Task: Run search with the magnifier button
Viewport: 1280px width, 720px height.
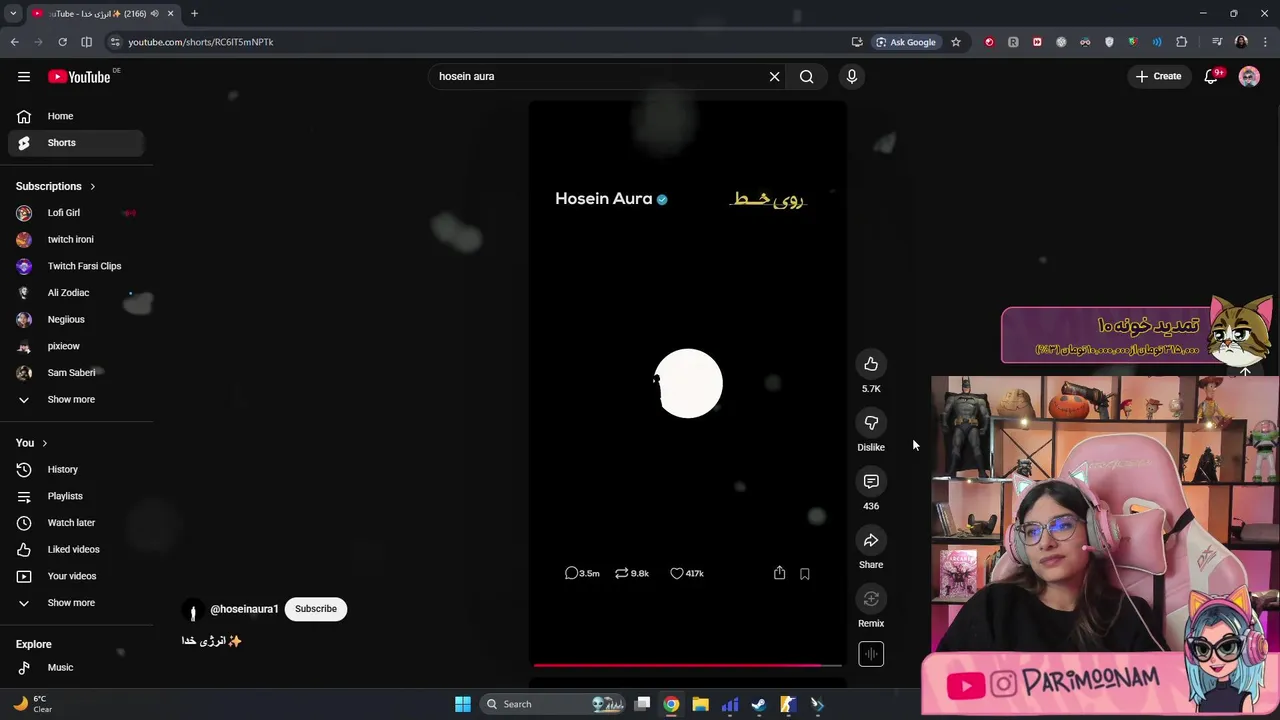Action: [806, 76]
